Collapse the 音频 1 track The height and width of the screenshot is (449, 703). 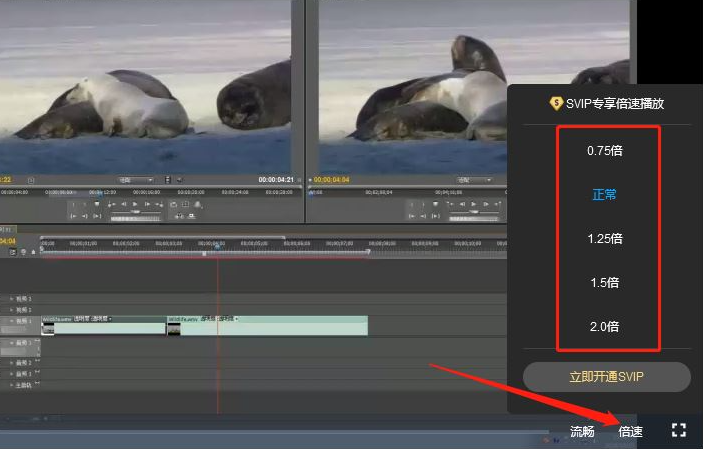pyautogui.click(x=12, y=342)
